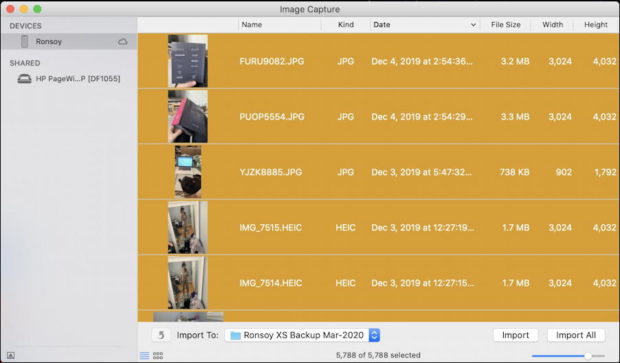Switch to list view
The image size is (620, 363).
coord(144,355)
